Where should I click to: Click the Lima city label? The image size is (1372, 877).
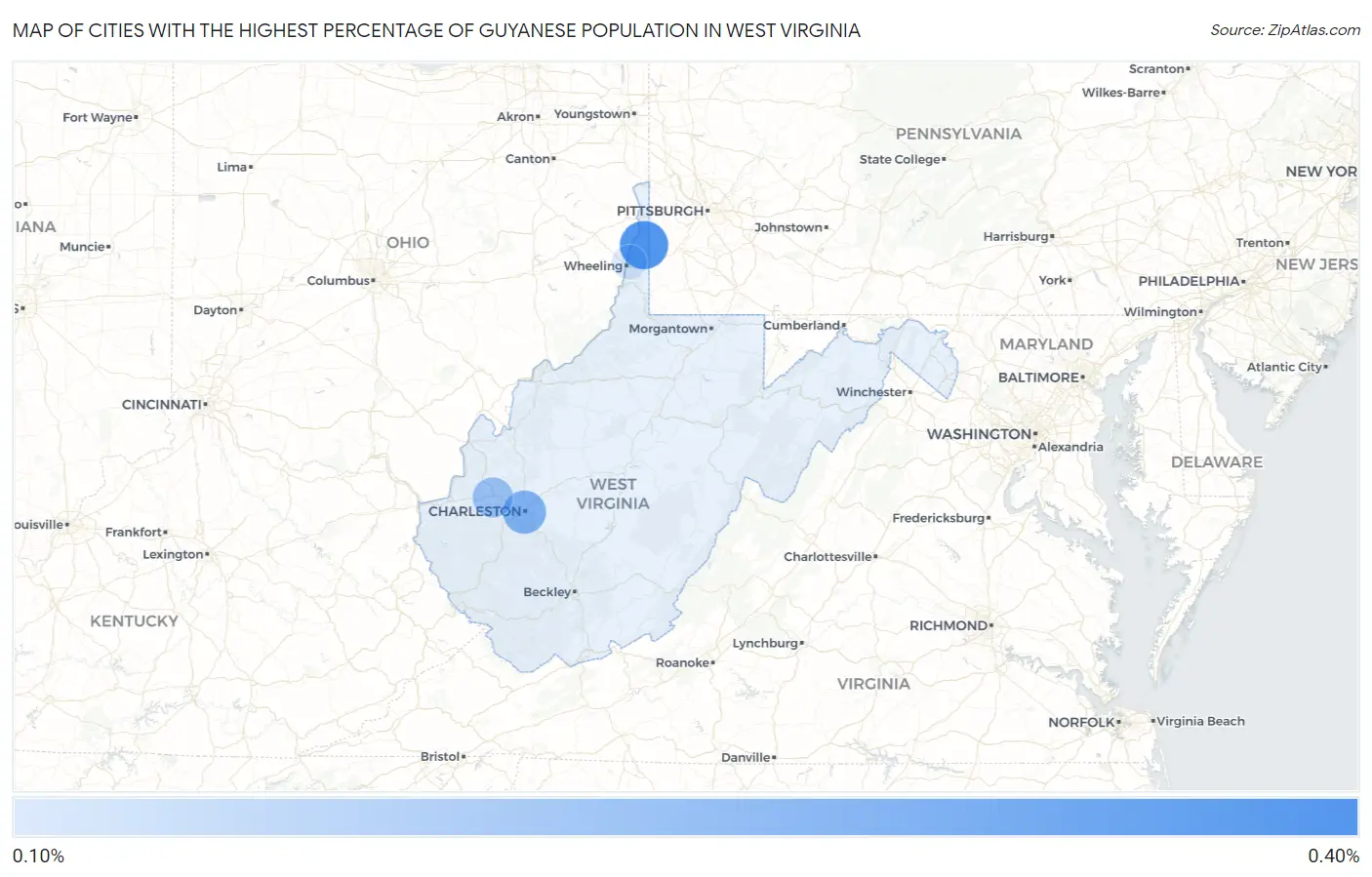point(232,168)
